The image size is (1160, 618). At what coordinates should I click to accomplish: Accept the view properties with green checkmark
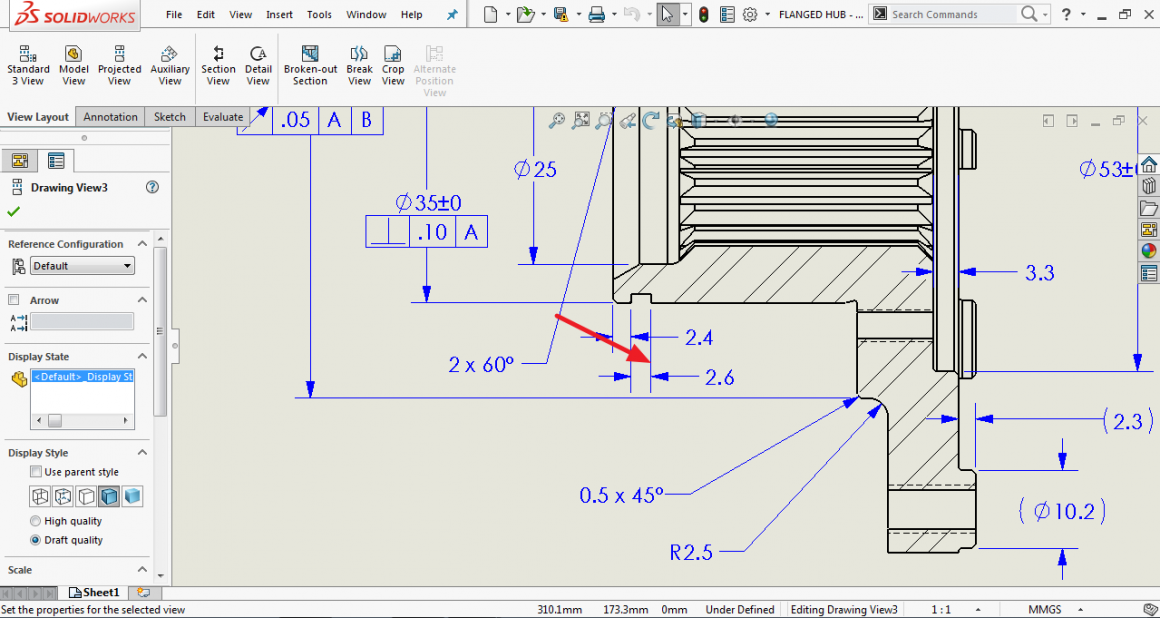pyautogui.click(x=12, y=211)
